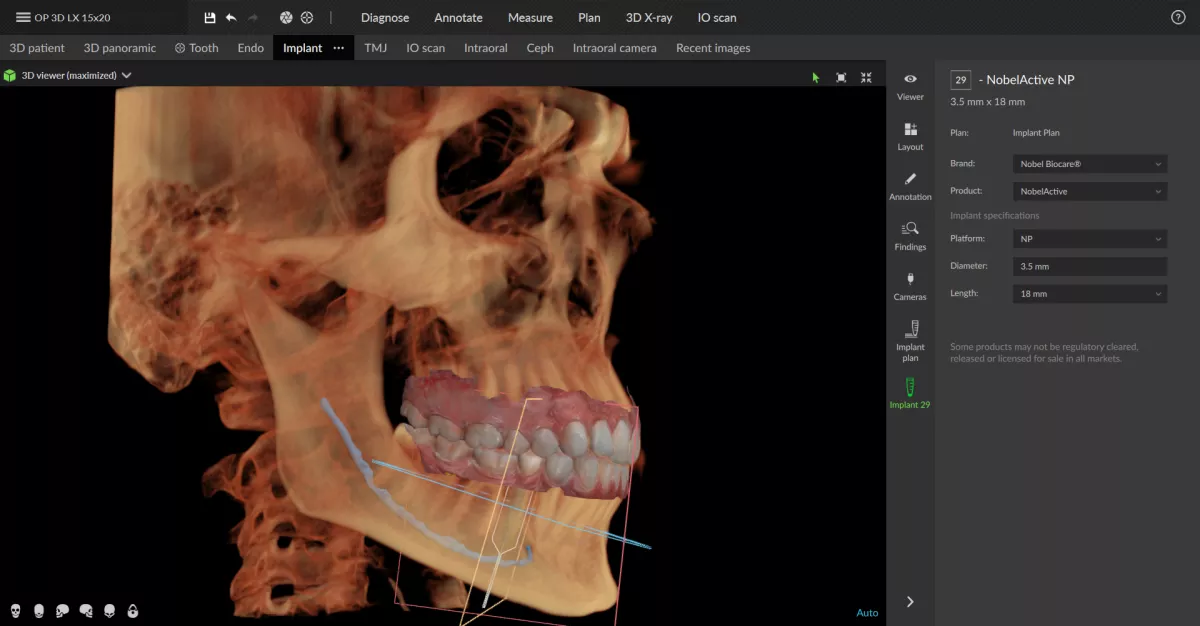
Task: Click the camera shutter snapshot icon
Action: point(285,18)
